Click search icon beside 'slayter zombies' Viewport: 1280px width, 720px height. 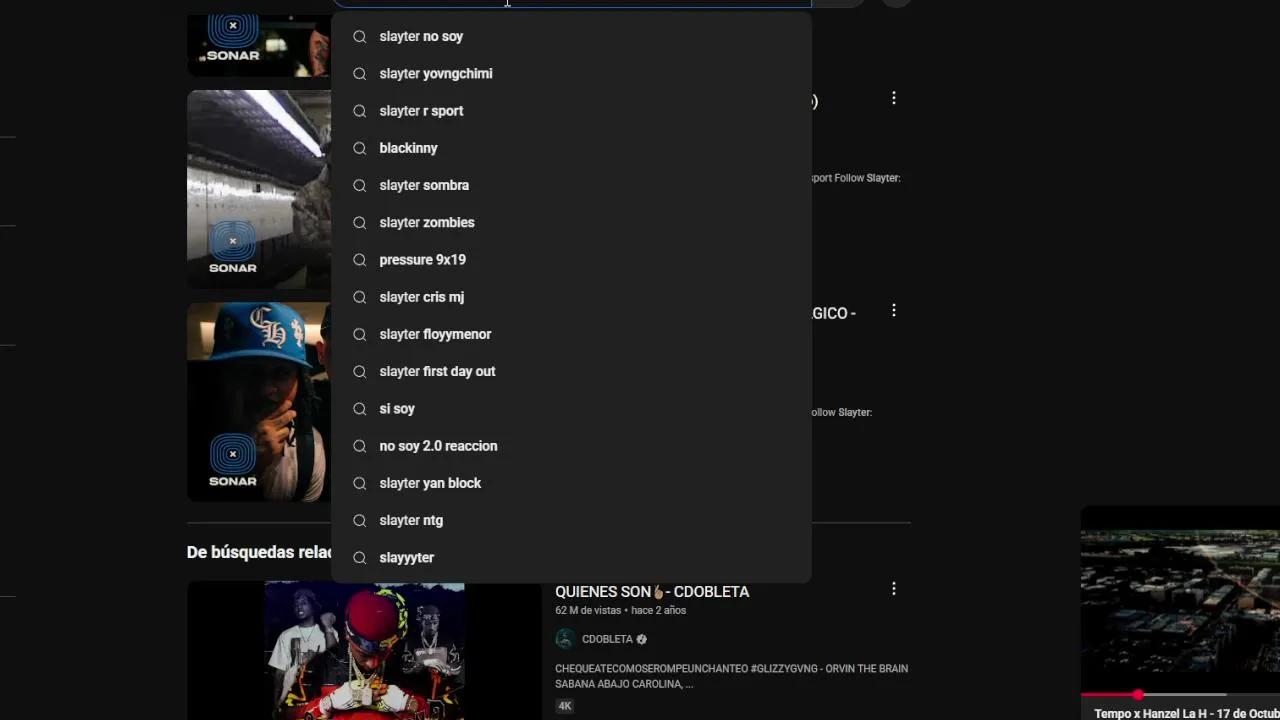tap(360, 222)
